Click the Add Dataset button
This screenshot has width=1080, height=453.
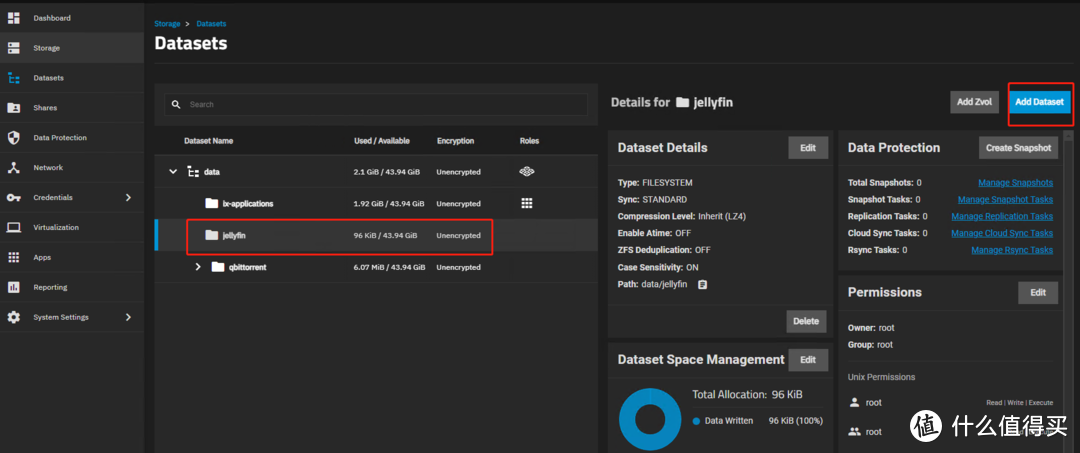point(1039,102)
